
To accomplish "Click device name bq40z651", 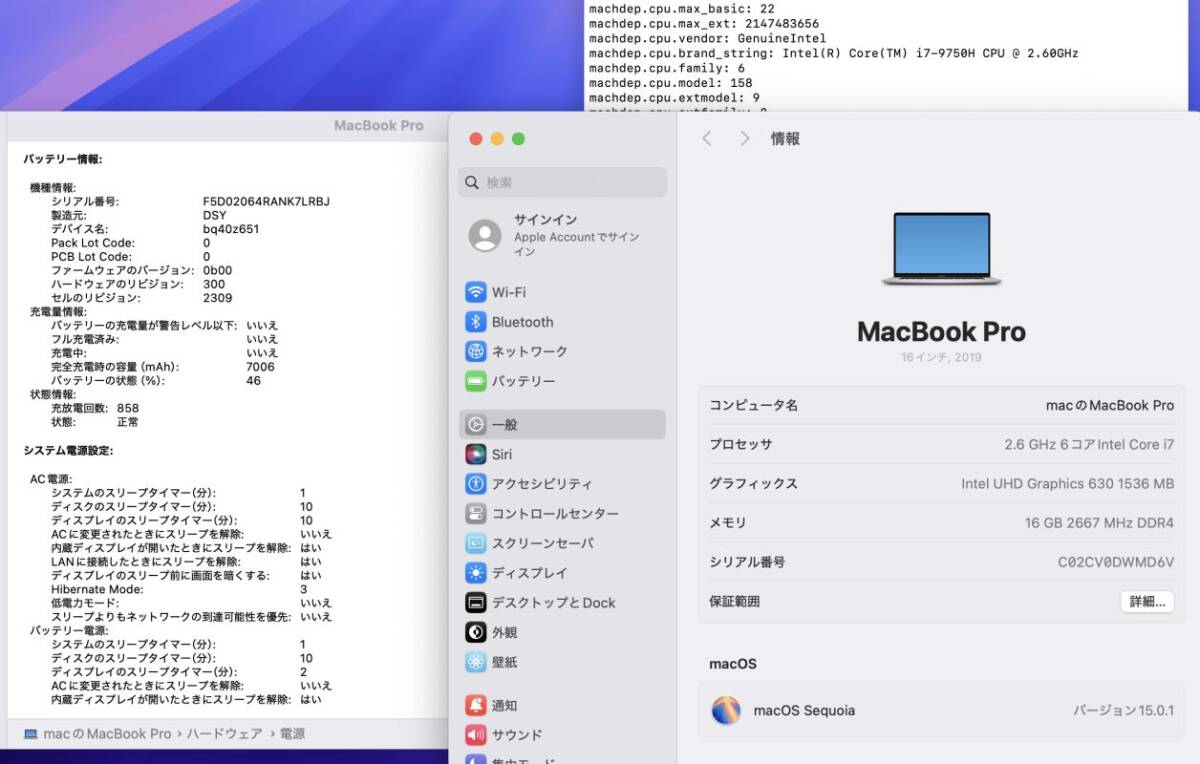I will [x=231, y=229].
